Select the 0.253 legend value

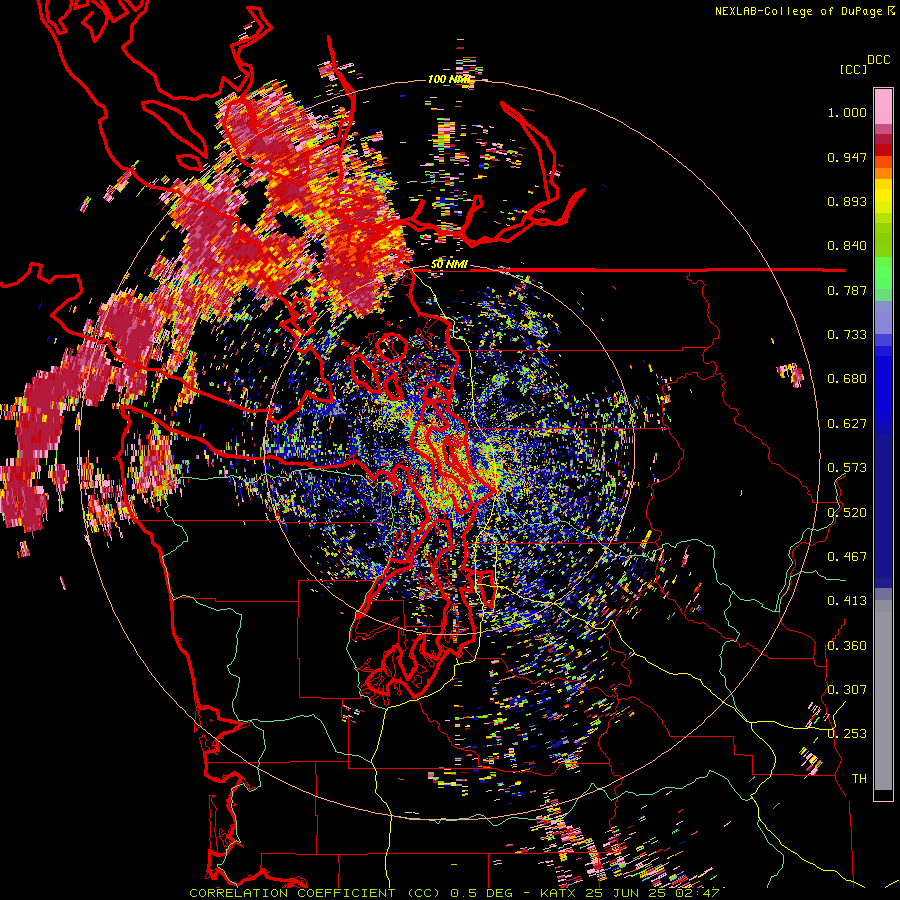click(847, 734)
